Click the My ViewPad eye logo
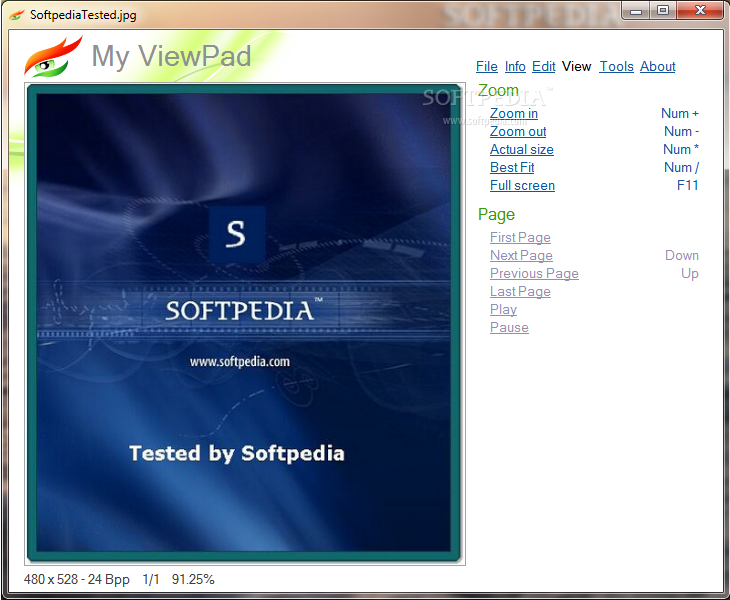The height and width of the screenshot is (600, 730). pos(53,57)
